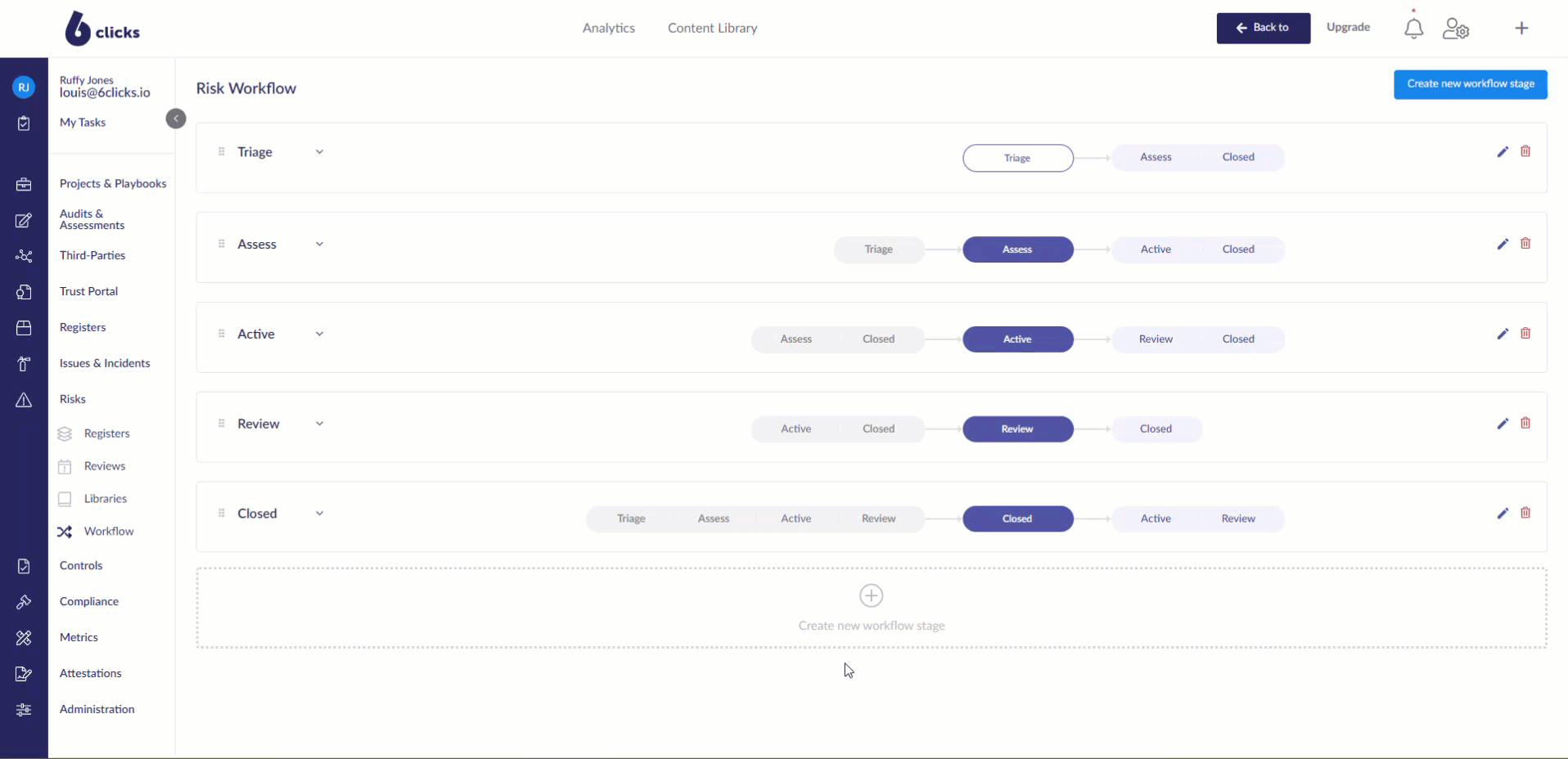Image resolution: width=1568 pixels, height=759 pixels.
Task: Click the highlighted Closed stage pill
Action: [x=1018, y=519]
